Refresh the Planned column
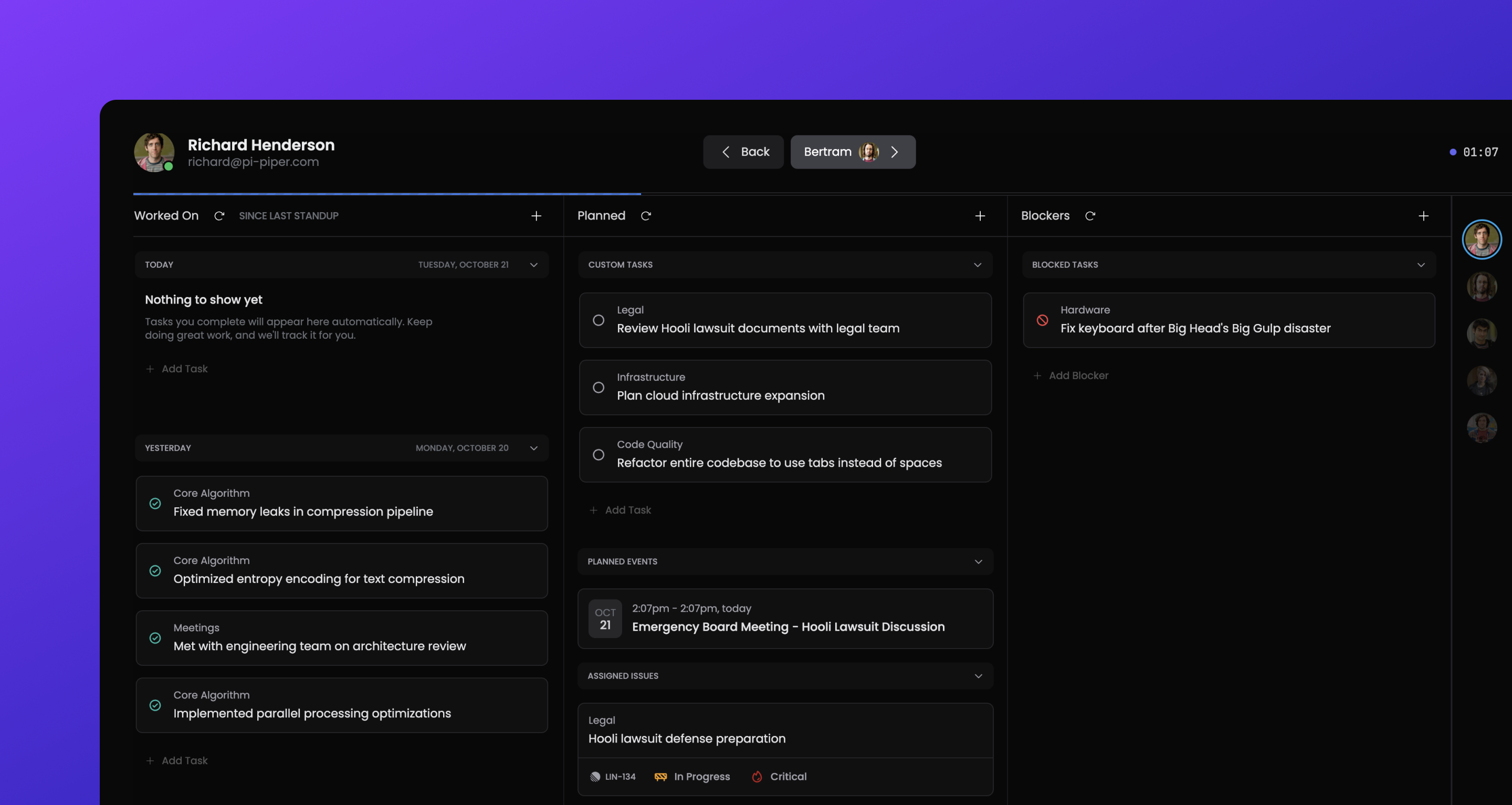Viewport: 1512px width, 805px height. pyautogui.click(x=646, y=216)
